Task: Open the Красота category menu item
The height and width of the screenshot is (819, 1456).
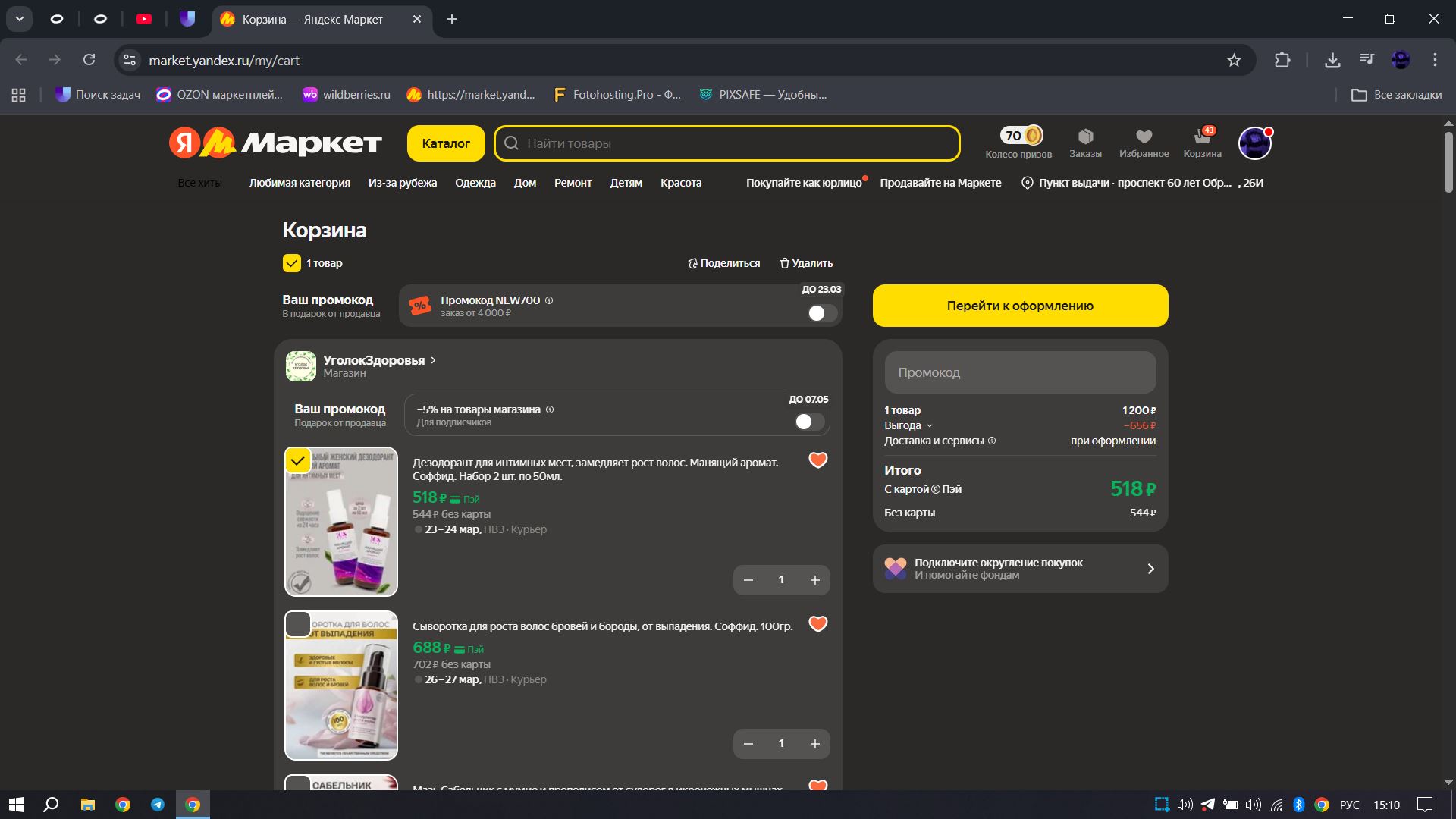Action: pos(680,183)
